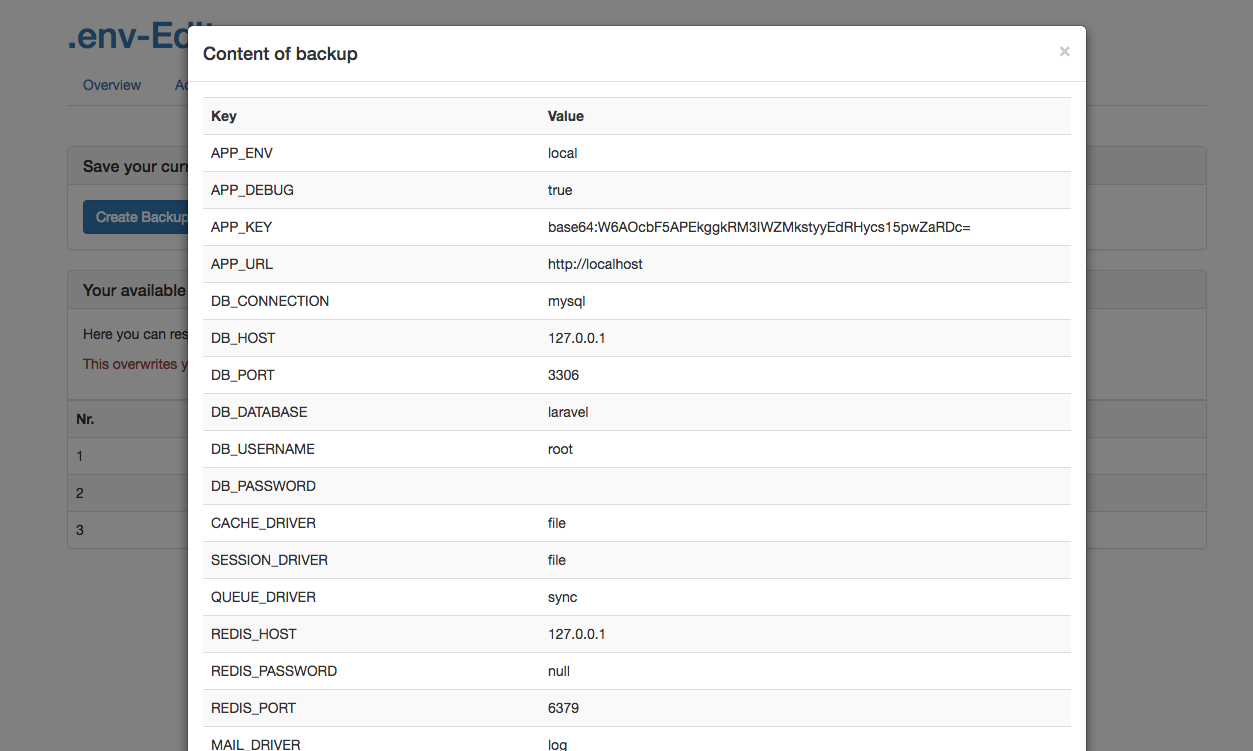Click the Value column header

point(566,116)
